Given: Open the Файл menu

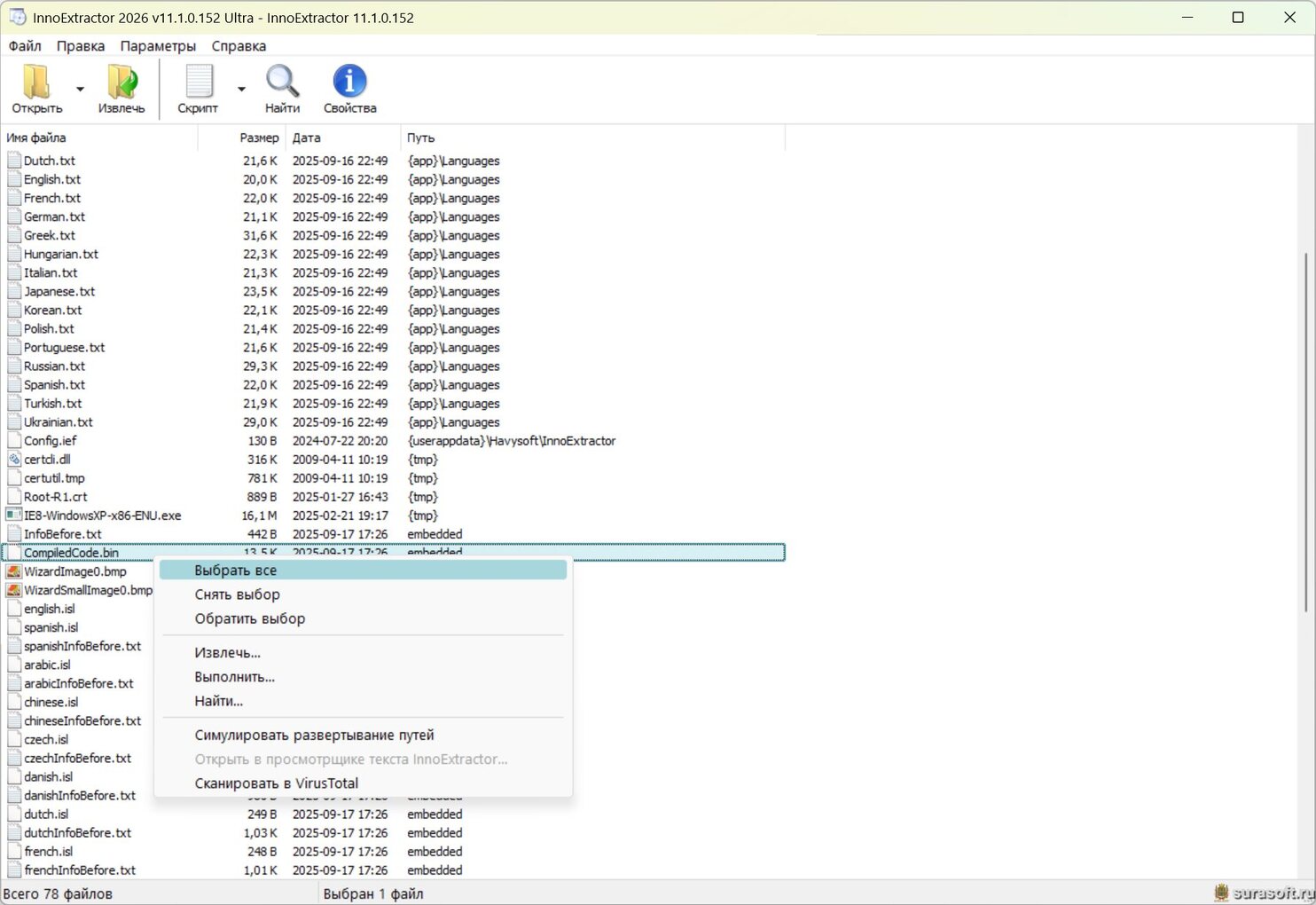Looking at the screenshot, I should tap(25, 46).
